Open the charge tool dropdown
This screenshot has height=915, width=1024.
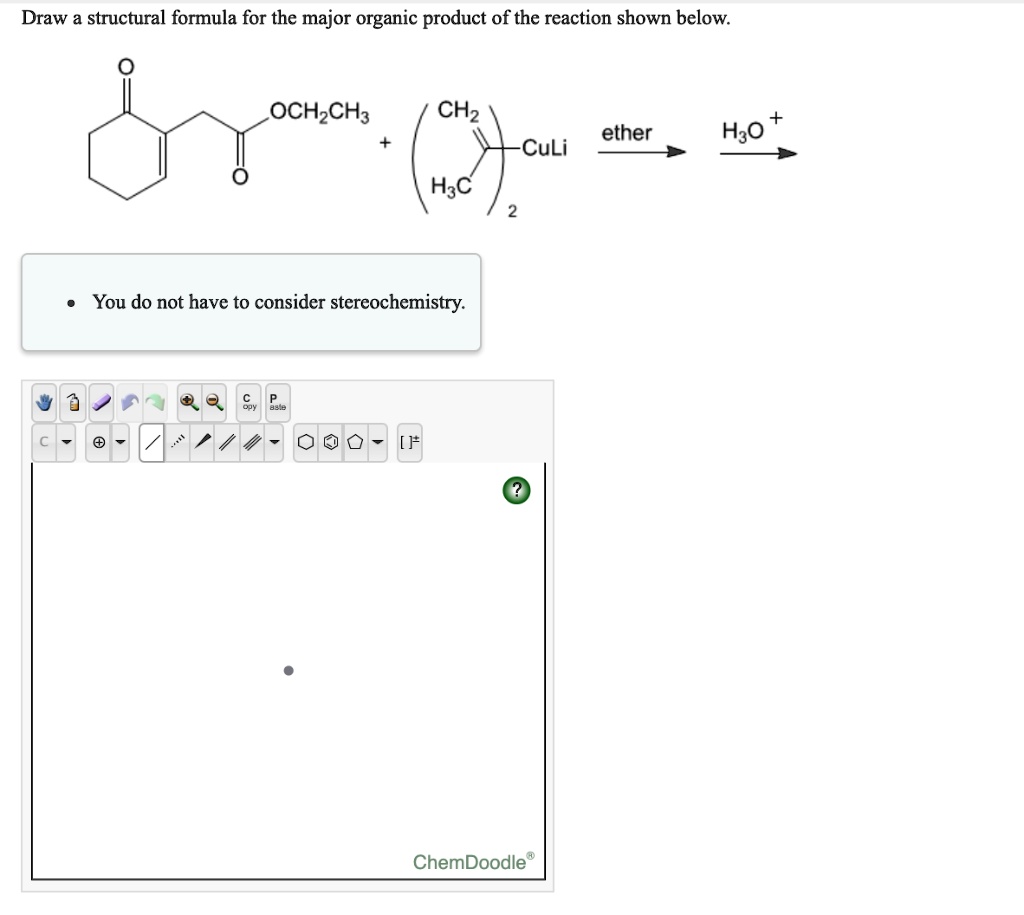coord(120,442)
